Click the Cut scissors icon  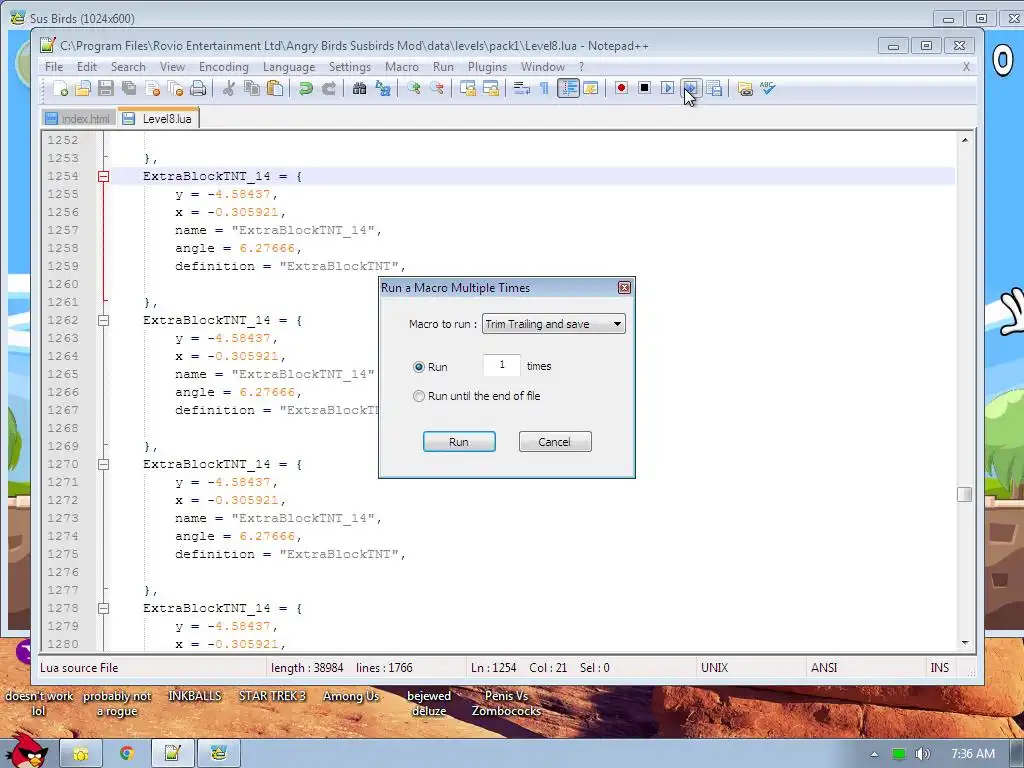(x=229, y=88)
